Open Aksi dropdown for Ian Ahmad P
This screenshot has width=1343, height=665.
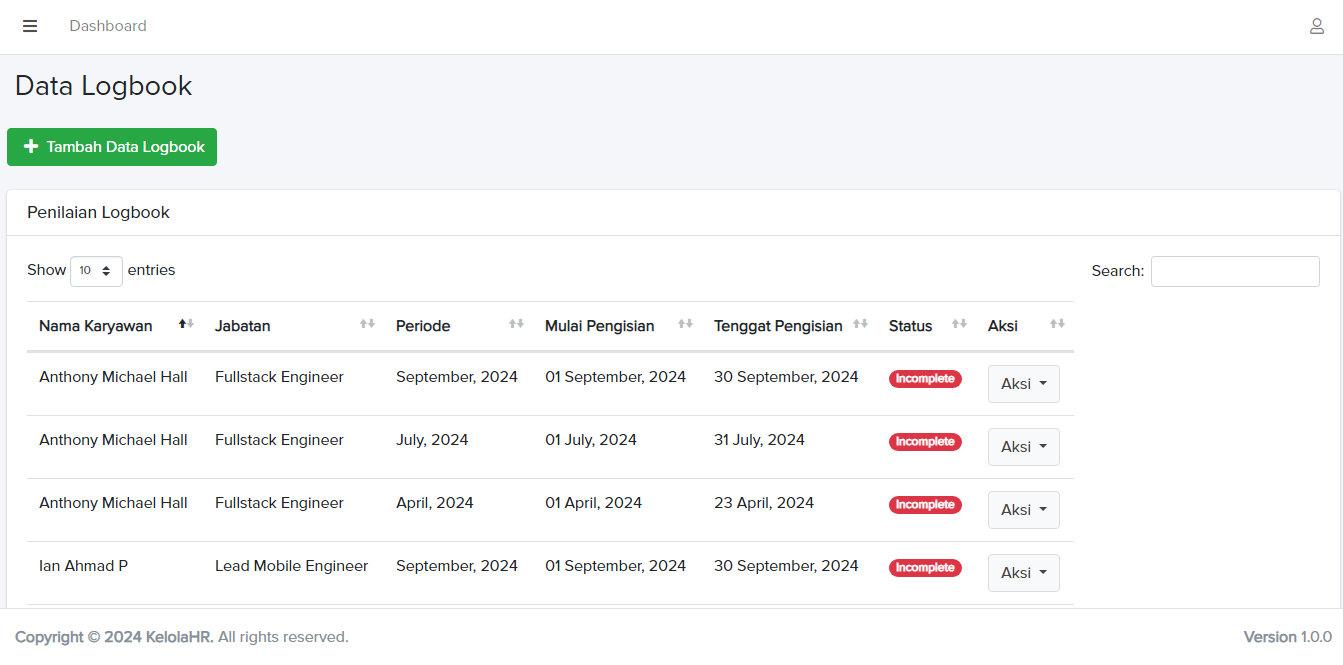pyautogui.click(x=1023, y=573)
